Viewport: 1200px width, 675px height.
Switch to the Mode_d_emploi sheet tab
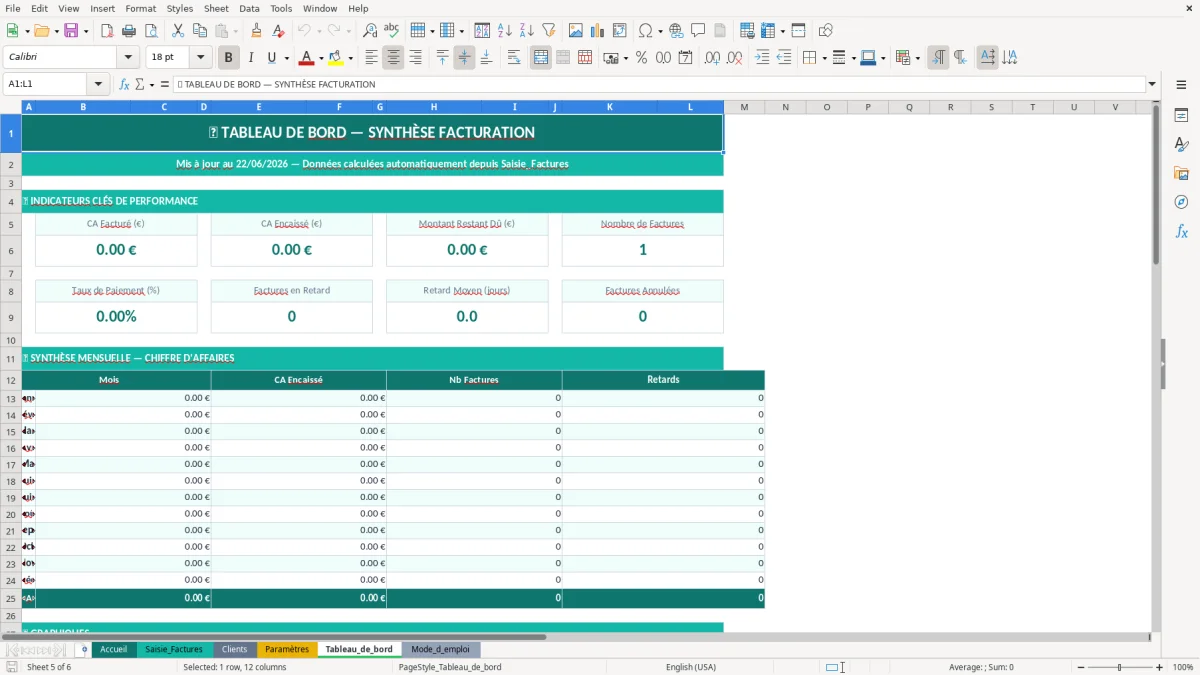[x=440, y=649]
